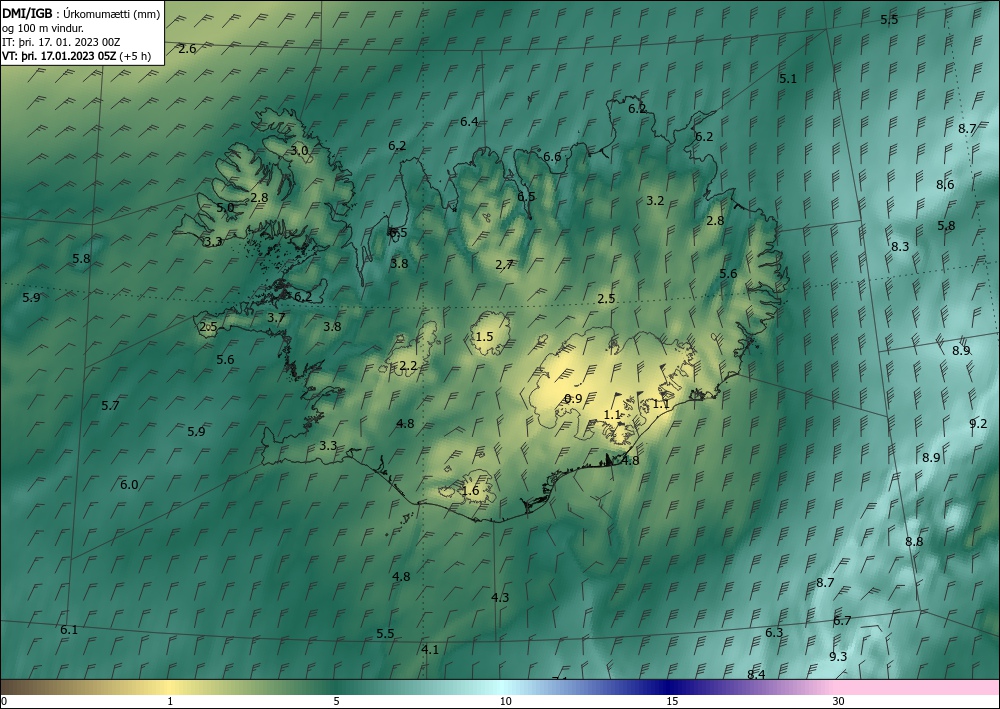
Task: Click the map value 6.7
Action: [x=842, y=621]
